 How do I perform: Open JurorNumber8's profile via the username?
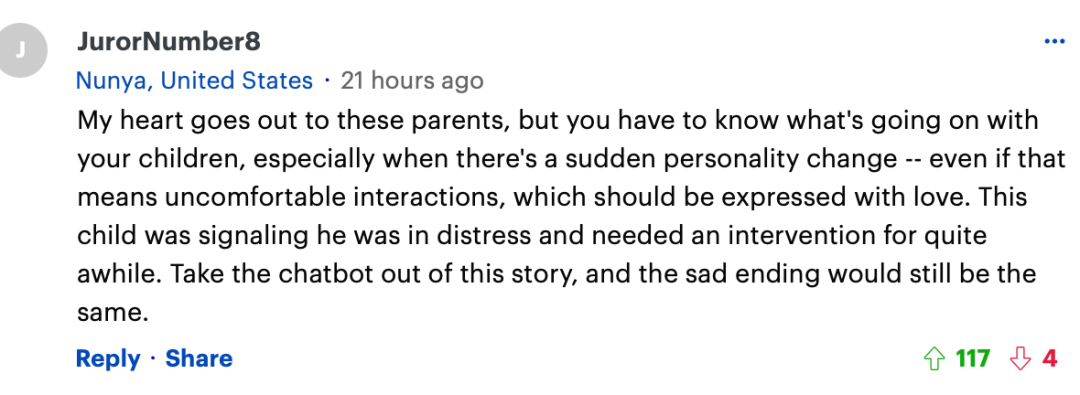tap(169, 42)
